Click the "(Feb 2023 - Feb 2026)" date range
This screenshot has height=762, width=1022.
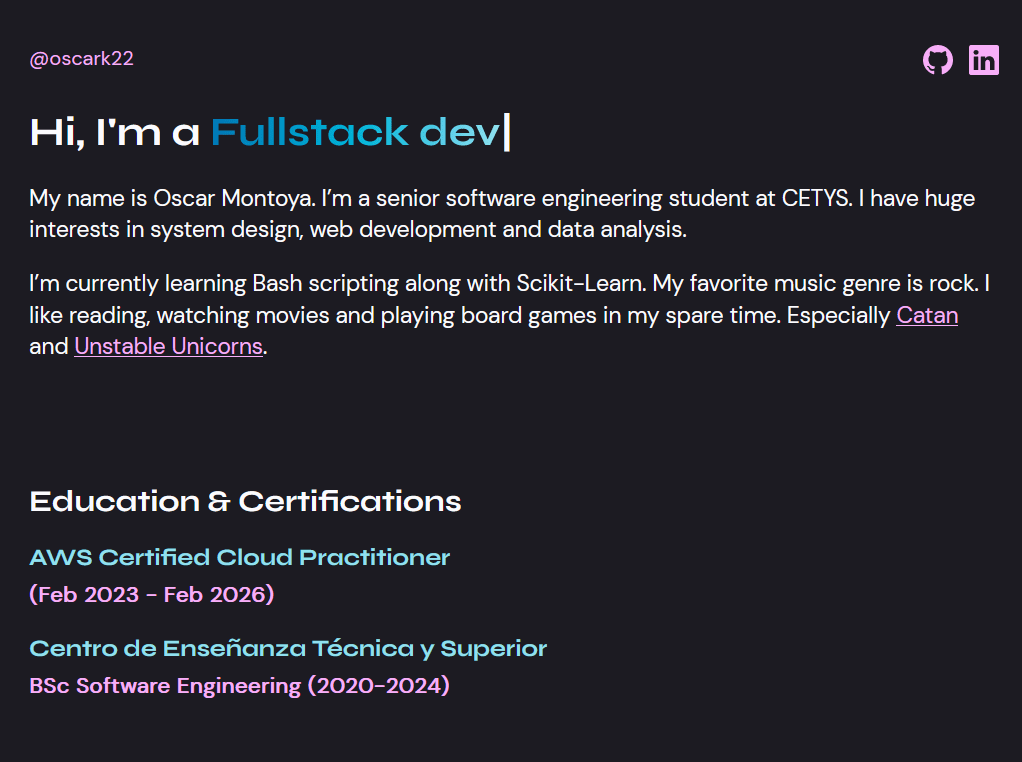pyautogui.click(x=152, y=594)
